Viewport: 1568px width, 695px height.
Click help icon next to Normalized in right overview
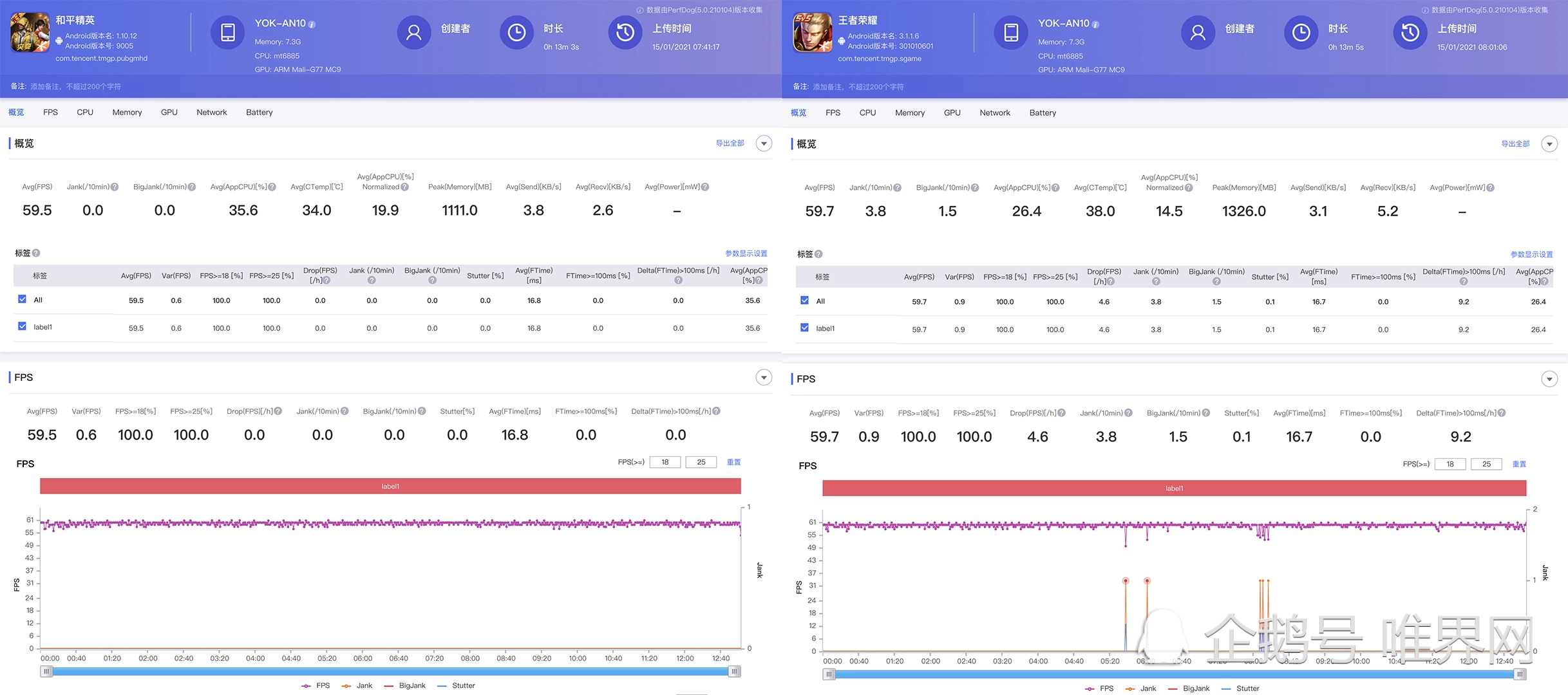click(1189, 188)
